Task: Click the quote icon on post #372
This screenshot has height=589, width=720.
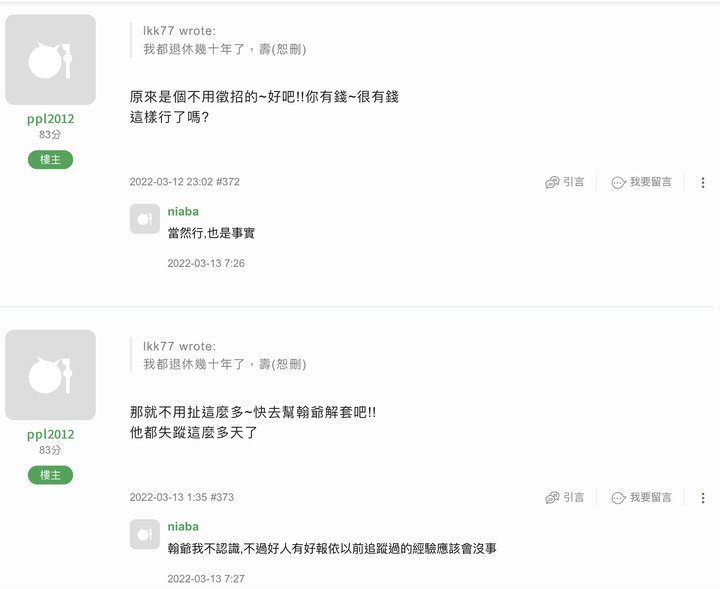Action: tap(552, 182)
